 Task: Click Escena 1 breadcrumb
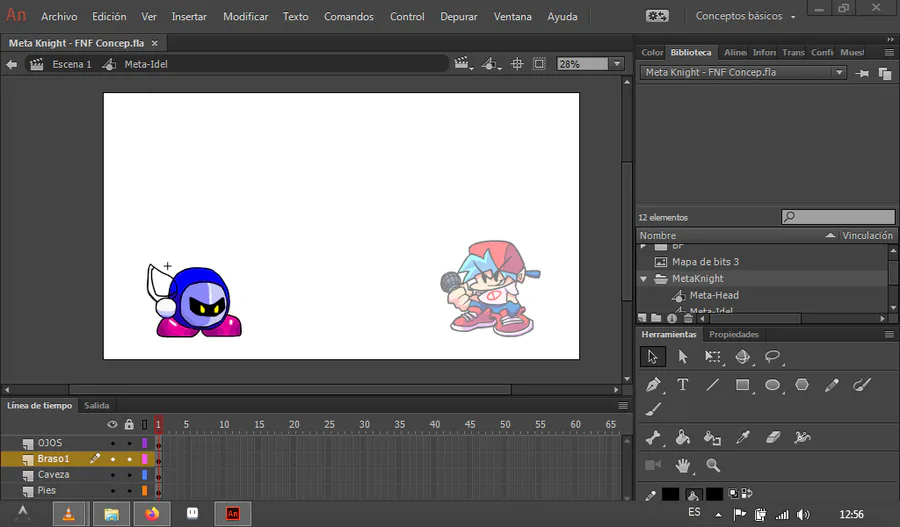click(71, 64)
